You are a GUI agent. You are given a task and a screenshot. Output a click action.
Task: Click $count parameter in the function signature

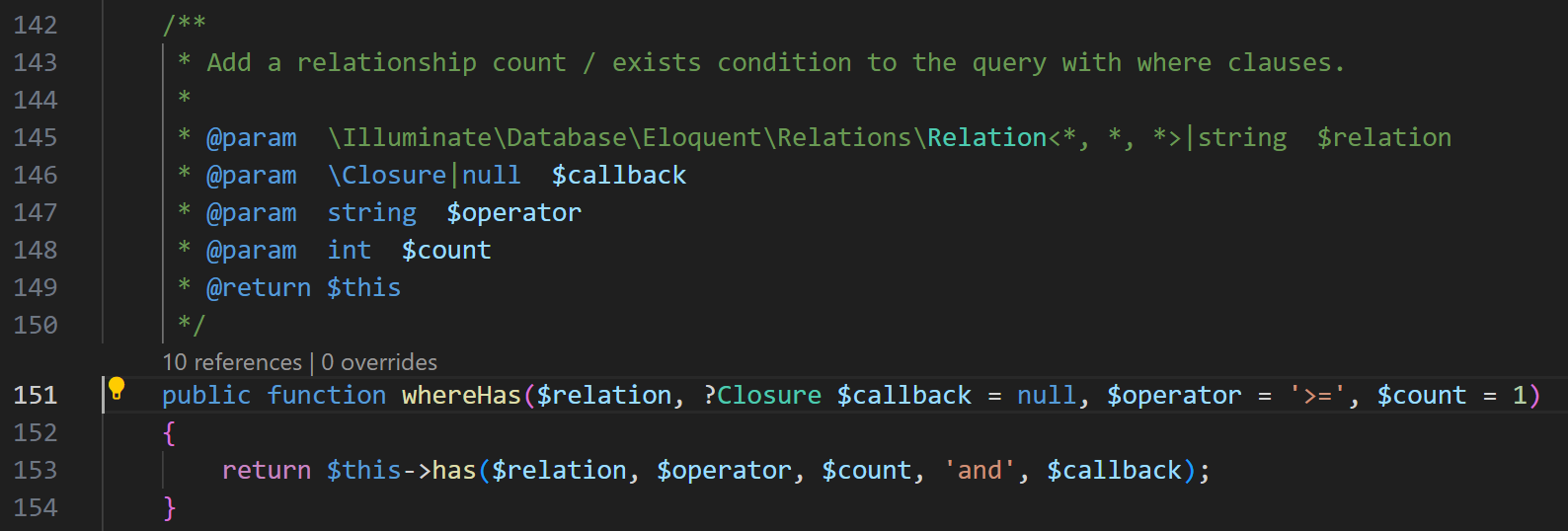coord(1422,395)
